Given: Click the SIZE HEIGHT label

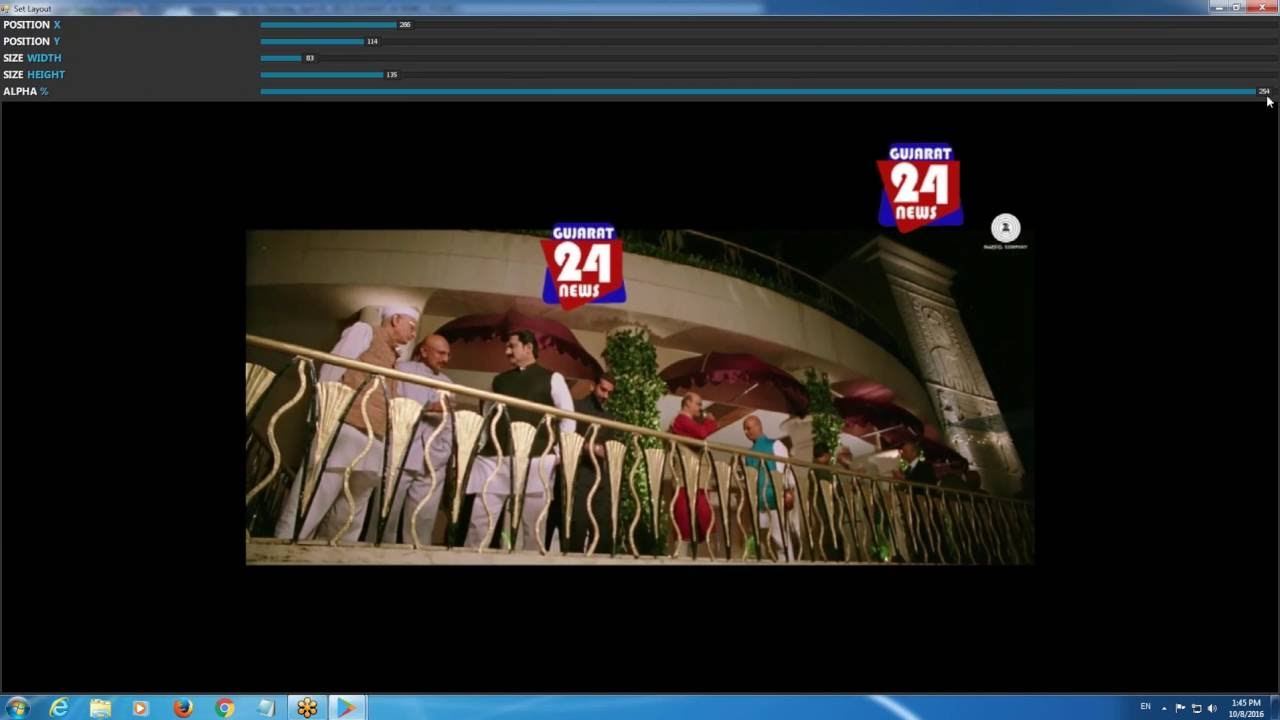Looking at the screenshot, I should 34,74.
